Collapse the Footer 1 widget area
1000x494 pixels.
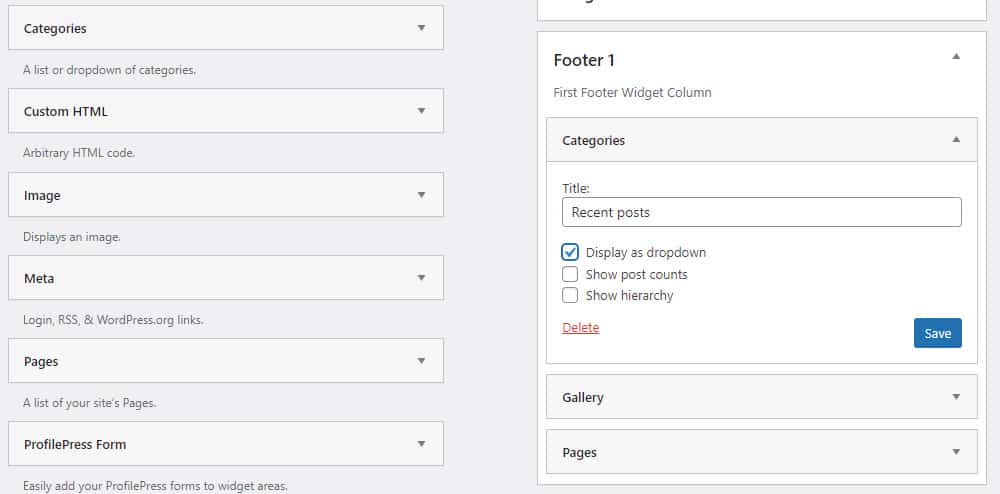[x=956, y=57]
